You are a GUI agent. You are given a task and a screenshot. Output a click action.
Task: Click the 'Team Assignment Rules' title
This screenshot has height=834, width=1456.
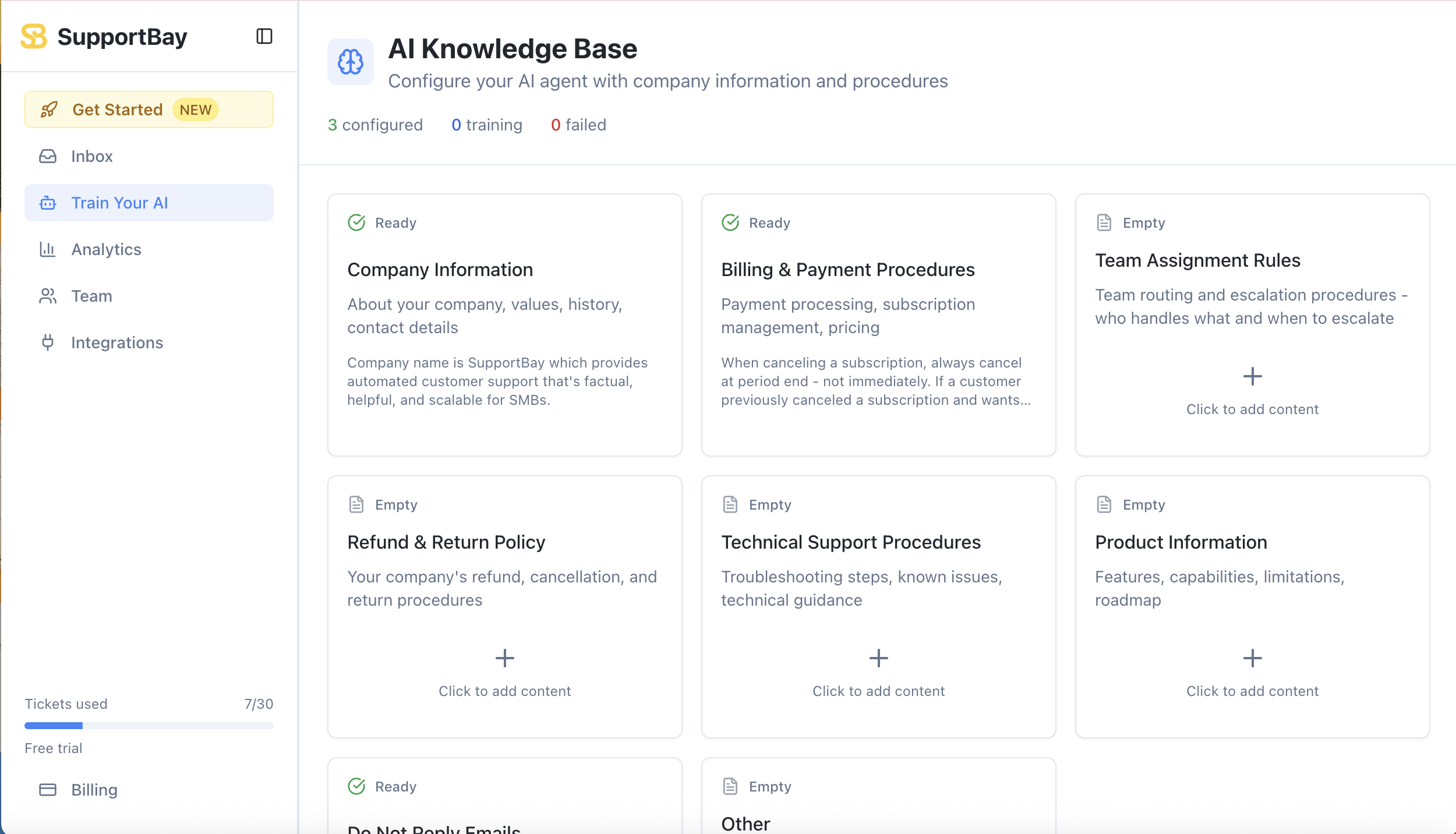point(1197,260)
